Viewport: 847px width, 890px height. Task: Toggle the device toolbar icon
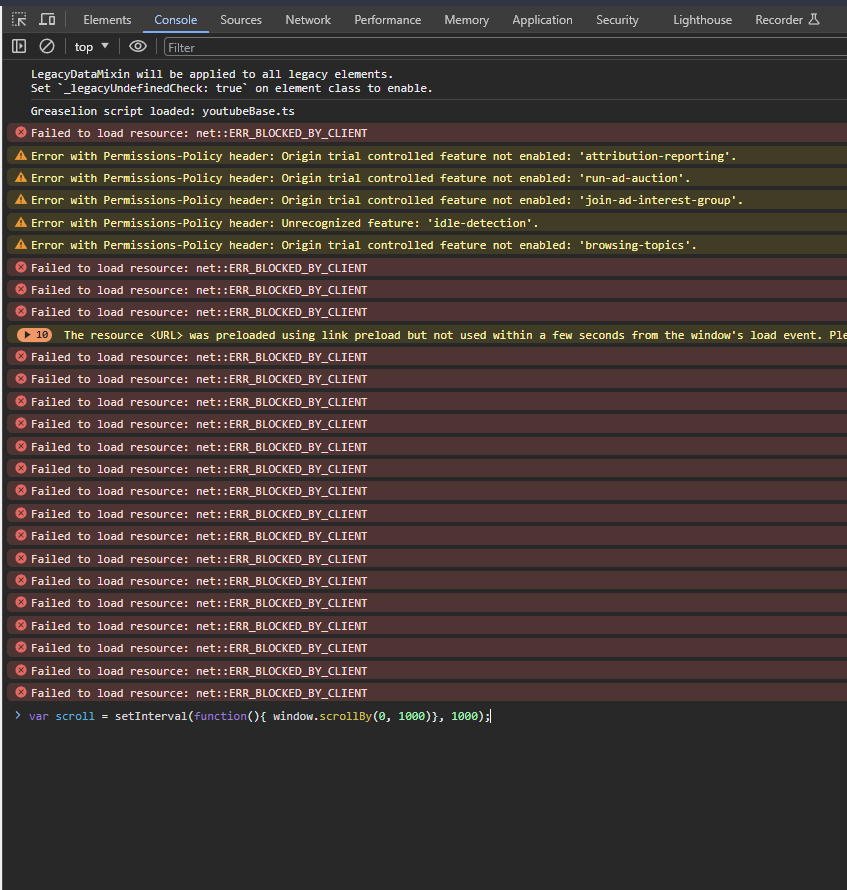(47, 20)
